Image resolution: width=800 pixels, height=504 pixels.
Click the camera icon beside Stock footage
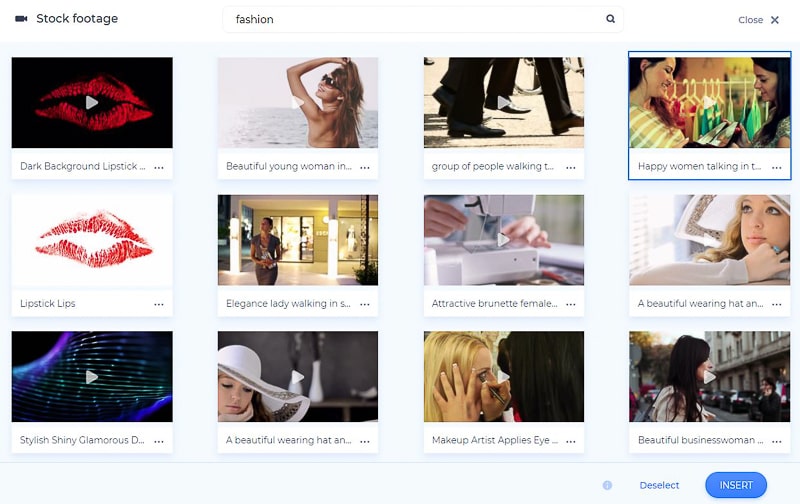(x=21, y=19)
